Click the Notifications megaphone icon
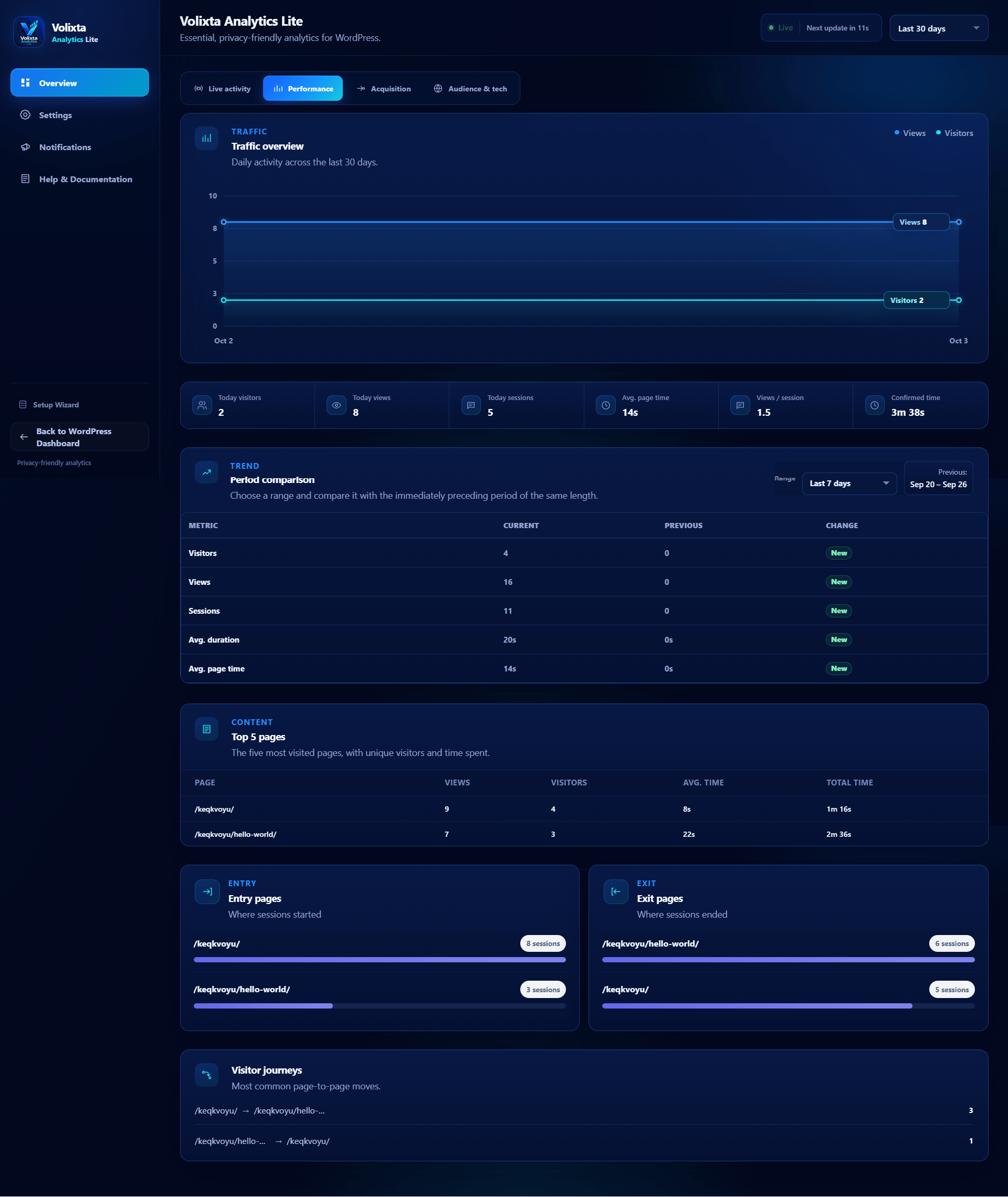This screenshot has height=1197, width=1008. [x=25, y=147]
